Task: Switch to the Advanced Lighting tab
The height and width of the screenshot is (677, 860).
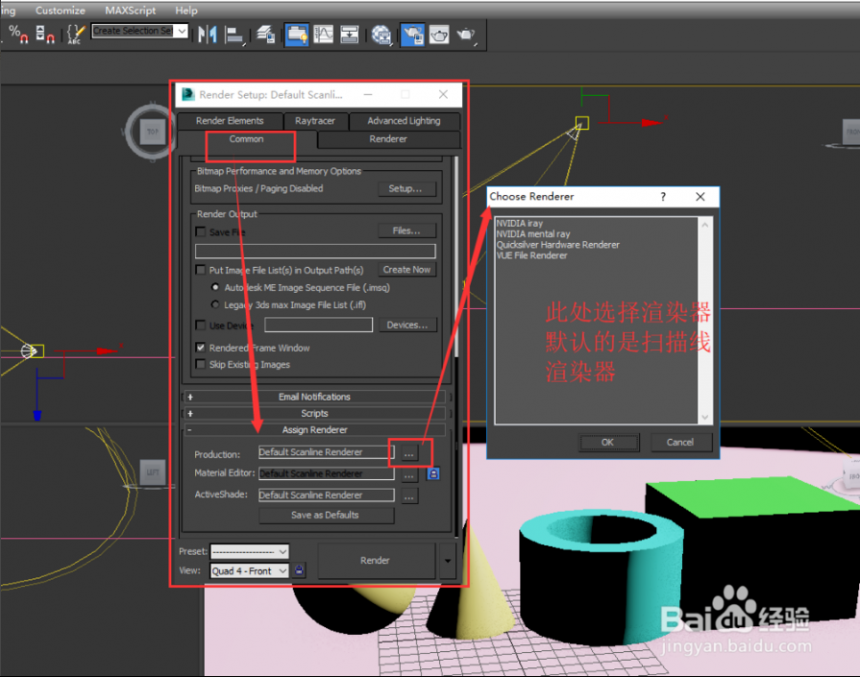Action: 404,121
